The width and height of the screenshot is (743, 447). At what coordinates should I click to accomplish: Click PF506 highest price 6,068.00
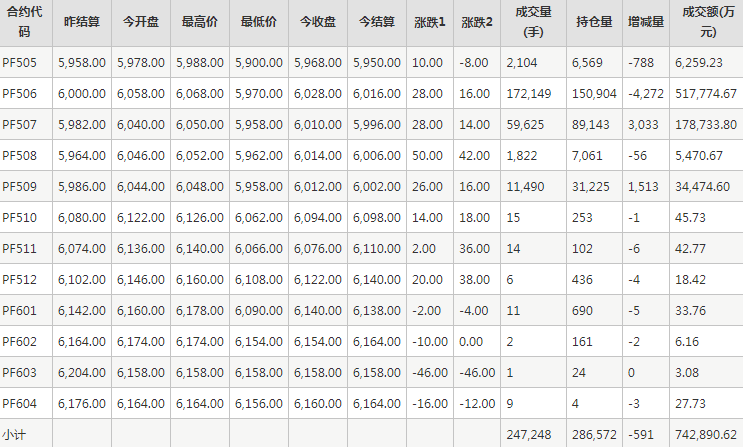(x=200, y=93)
